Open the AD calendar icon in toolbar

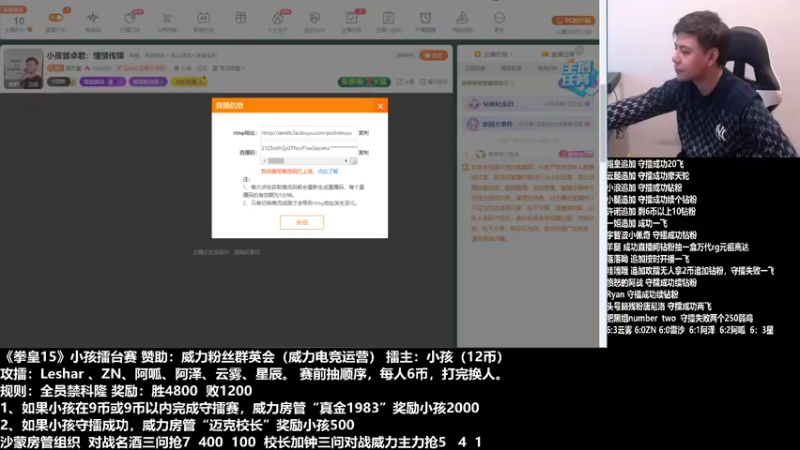click(x=203, y=18)
